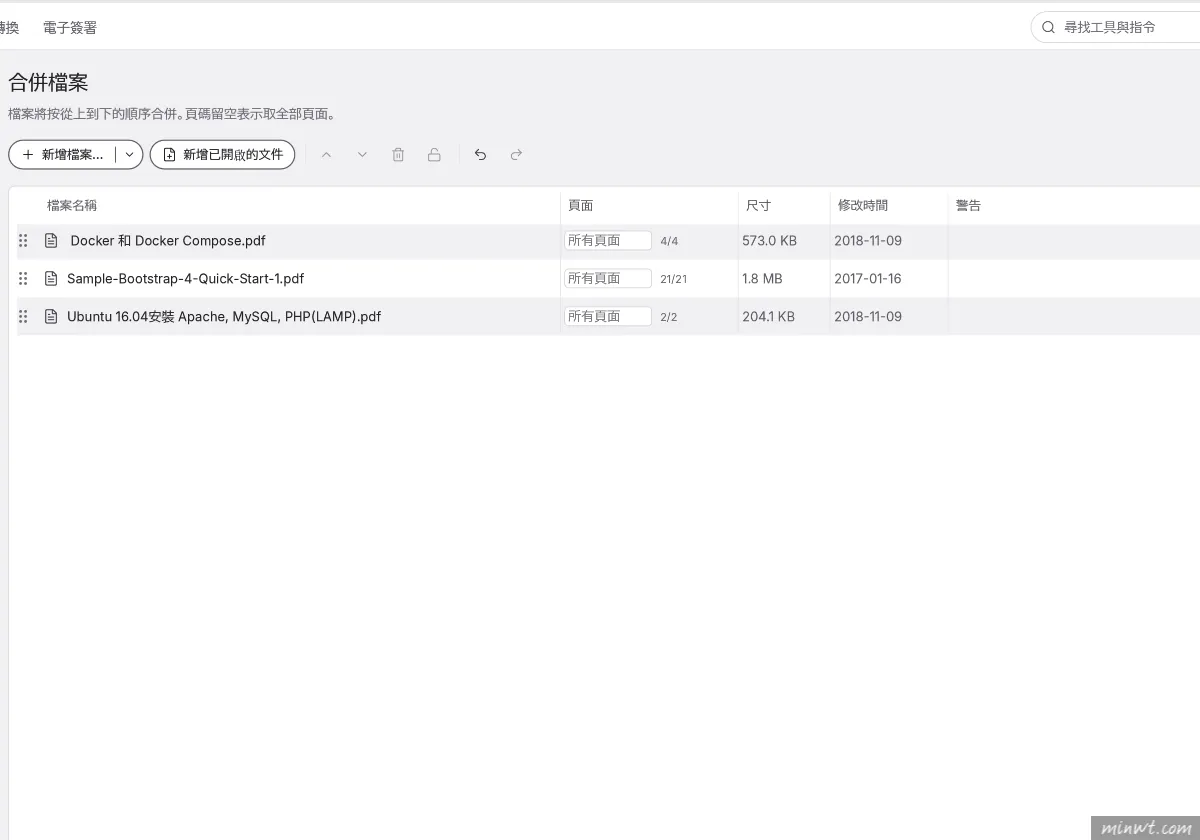Click the undo arrow icon
This screenshot has width=1200, height=840.
480,155
